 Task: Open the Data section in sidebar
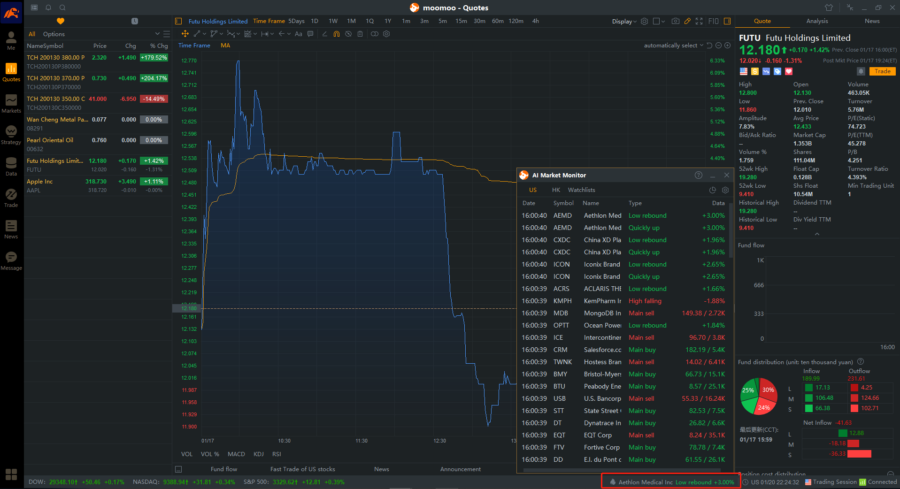(x=11, y=166)
